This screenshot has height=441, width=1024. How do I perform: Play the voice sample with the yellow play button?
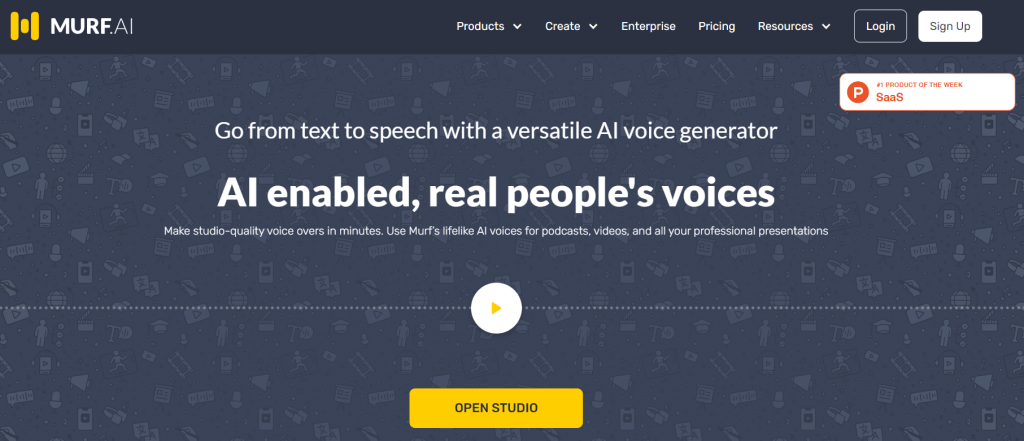(x=496, y=308)
